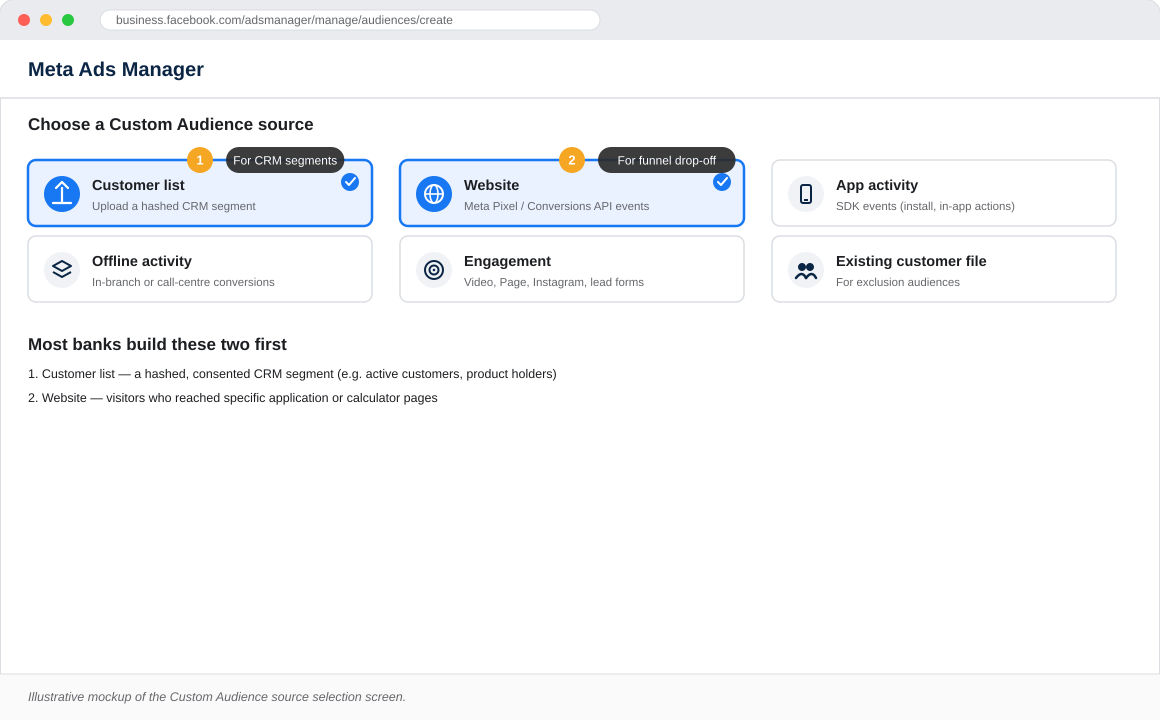Image resolution: width=1160 pixels, height=720 pixels.
Task: Click the phone icon on App activity
Action: [806, 194]
